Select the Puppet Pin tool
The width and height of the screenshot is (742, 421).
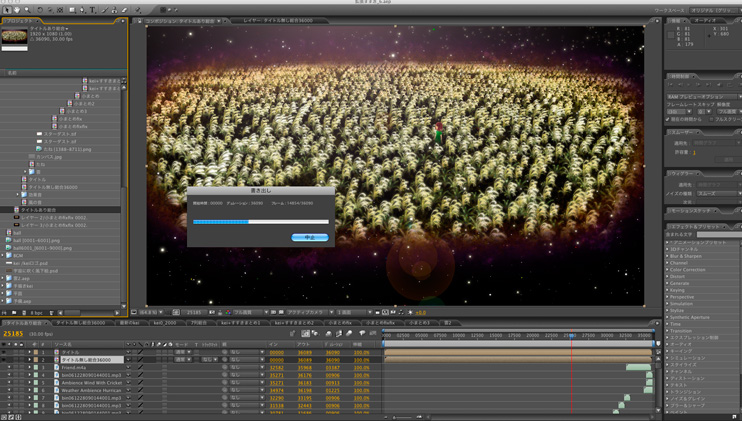[138, 10]
